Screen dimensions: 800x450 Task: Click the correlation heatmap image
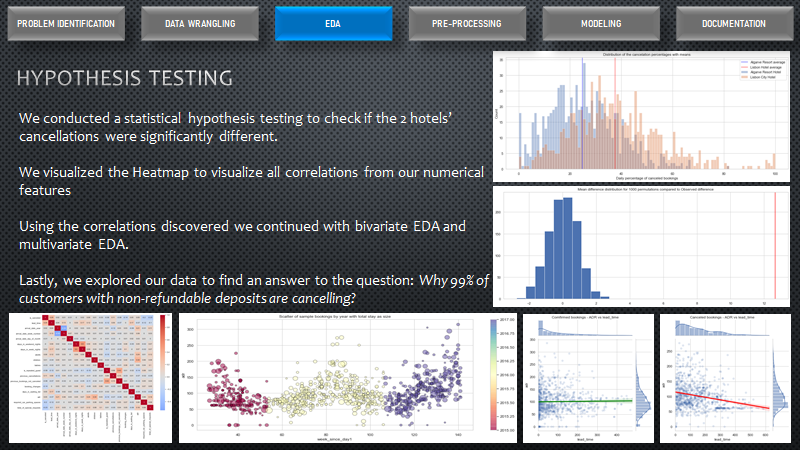pyautogui.click(x=90, y=378)
